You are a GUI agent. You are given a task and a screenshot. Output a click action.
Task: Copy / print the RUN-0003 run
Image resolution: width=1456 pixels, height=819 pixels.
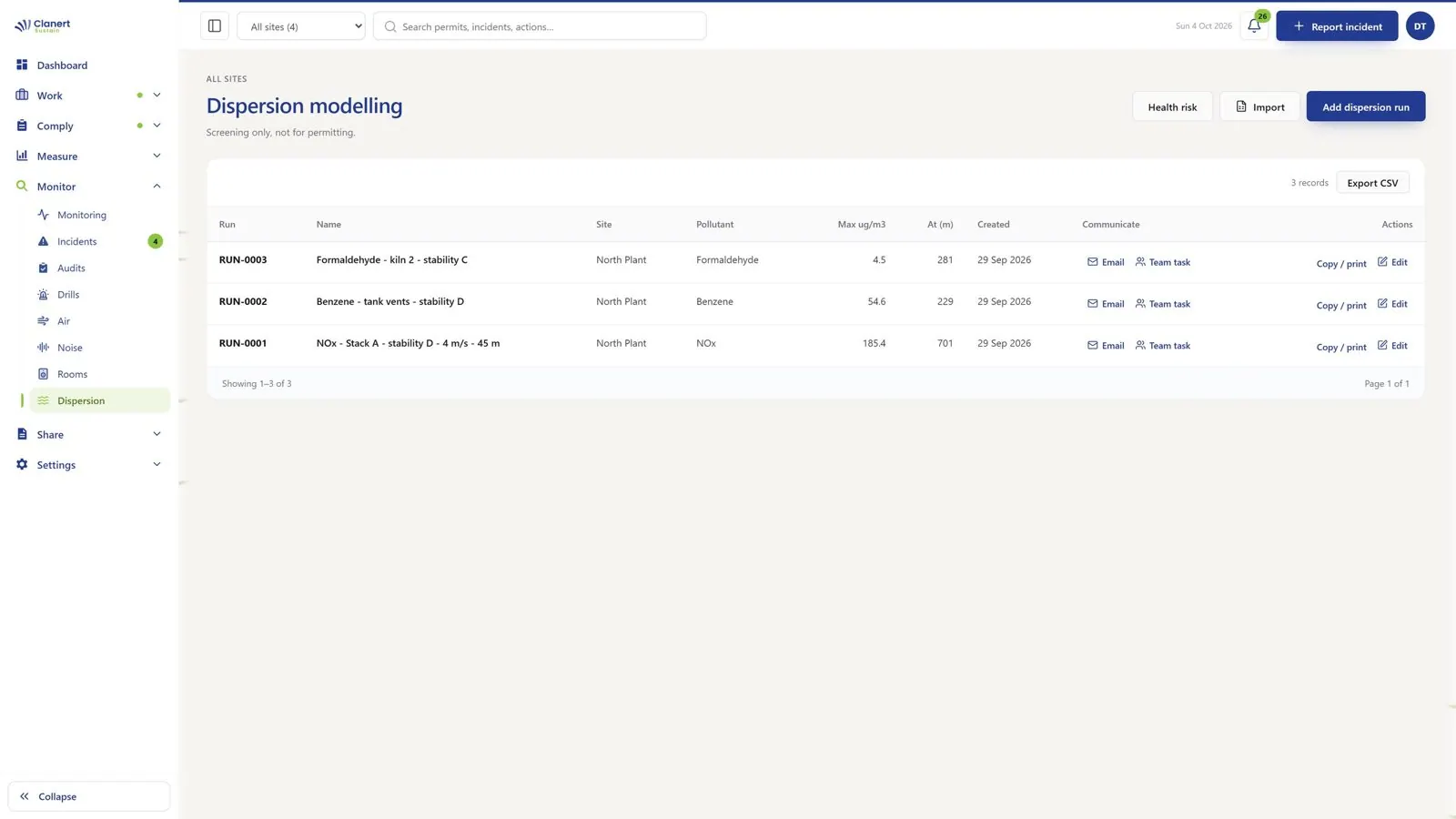[1341, 264]
